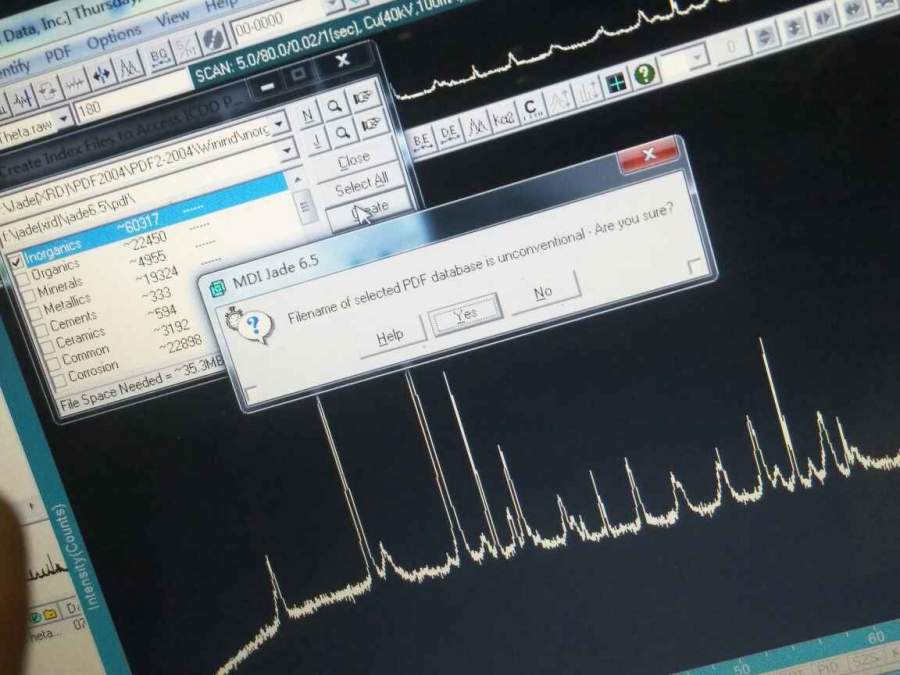The width and height of the screenshot is (900, 675).
Task: Click scroll-up arrow of category list
Action: click(298, 179)
